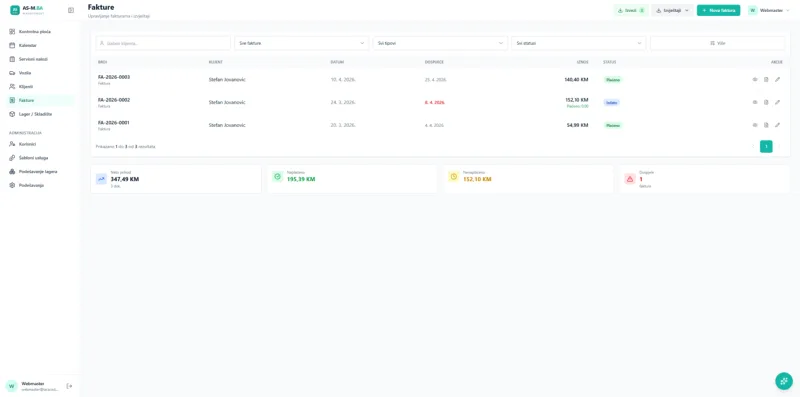The height and width of the screenshot is (397, 800).
Task: Click Stefan Jovanovic in the FA-2026-0003 row
Action: click(x=227, y=80)
